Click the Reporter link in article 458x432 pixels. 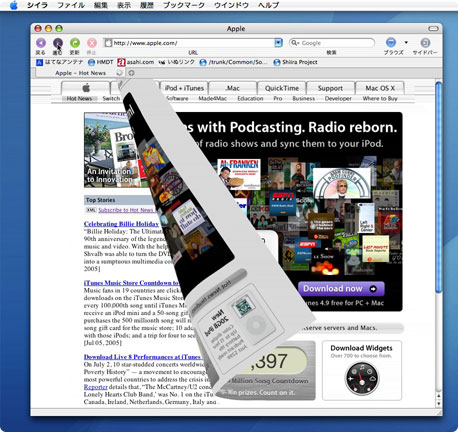tap(96, 387)
